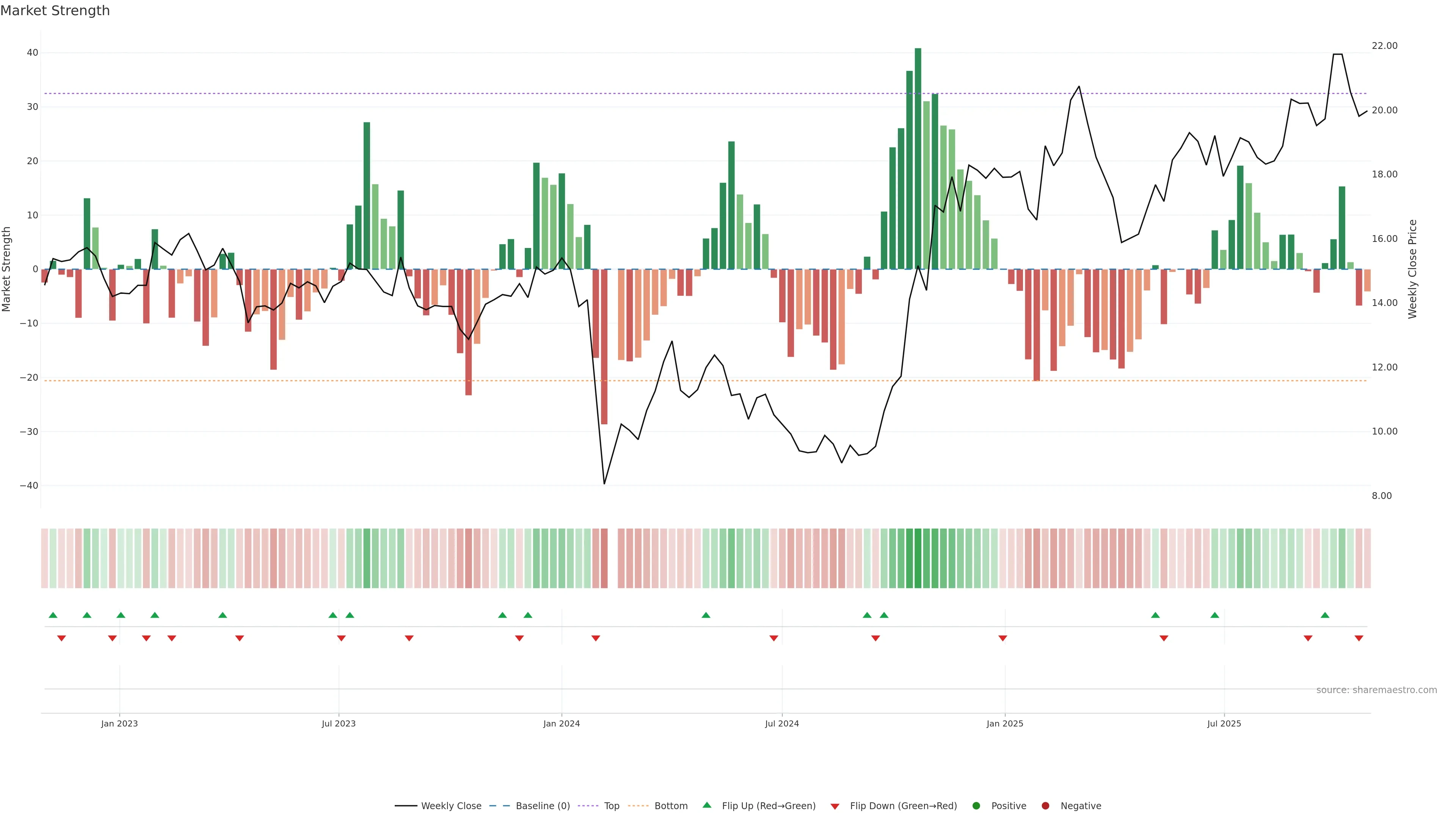Image resolution: width=1456 pixels, height=819 pixels.
Task: Click the last red flip-down triangle marker
Action: click(1359, 638)
